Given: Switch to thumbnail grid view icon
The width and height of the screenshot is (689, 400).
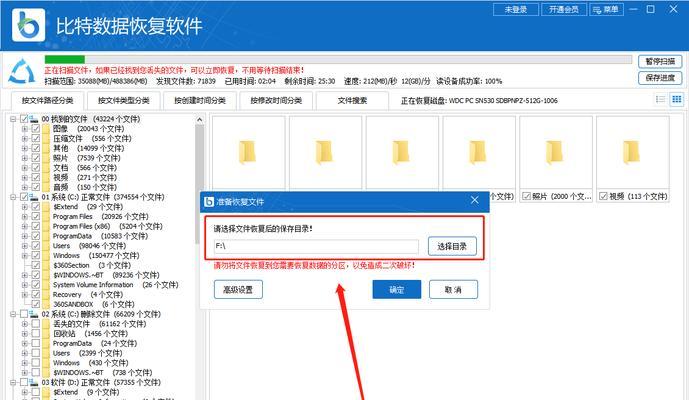Looking at the screenshot, I should coord(677,99).
